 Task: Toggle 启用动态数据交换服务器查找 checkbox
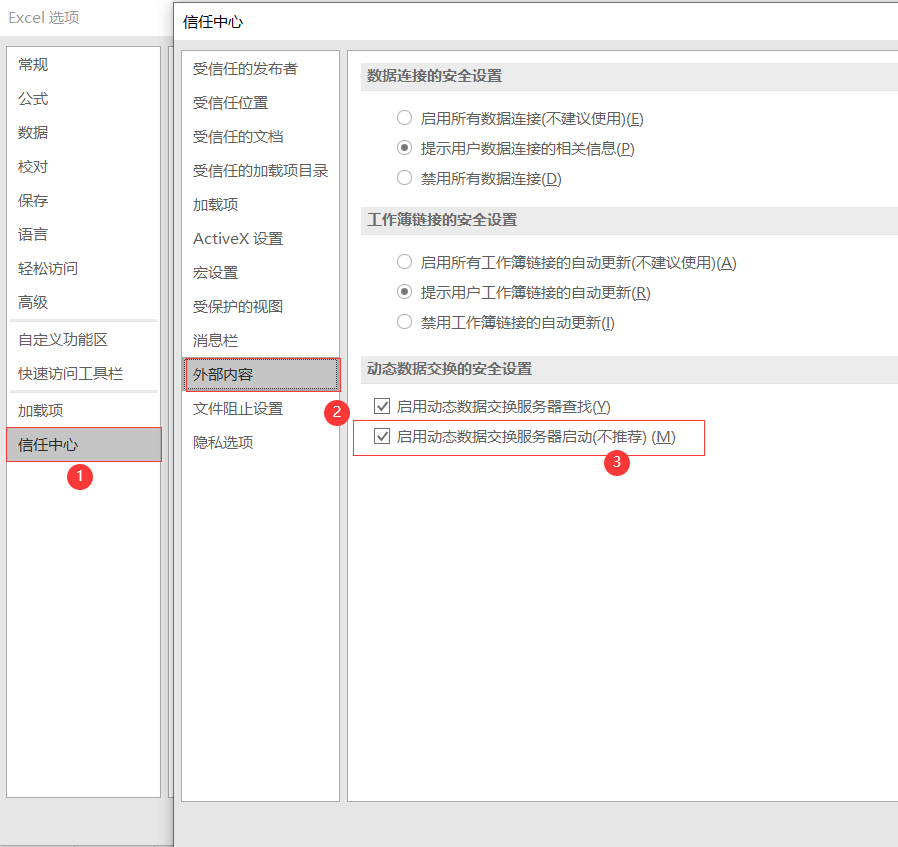tap(382, 406)
